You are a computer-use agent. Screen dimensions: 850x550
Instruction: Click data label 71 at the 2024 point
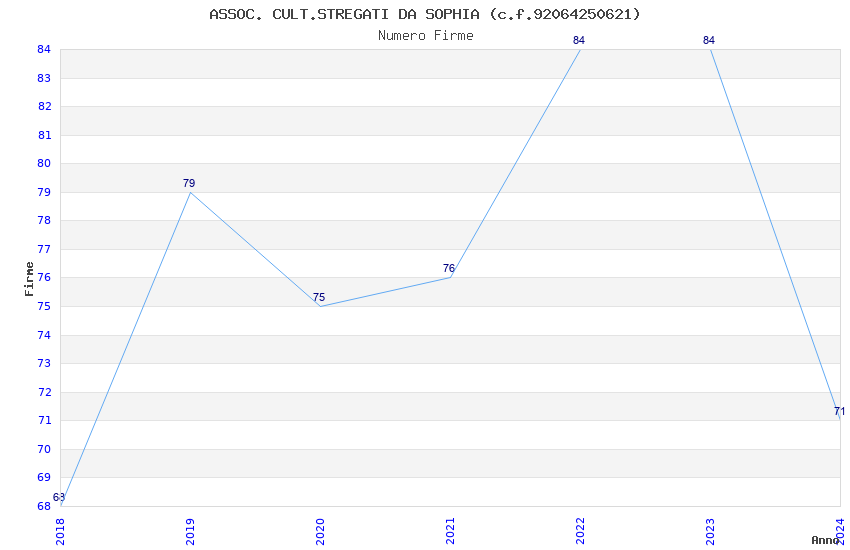[x=839, y=411]
